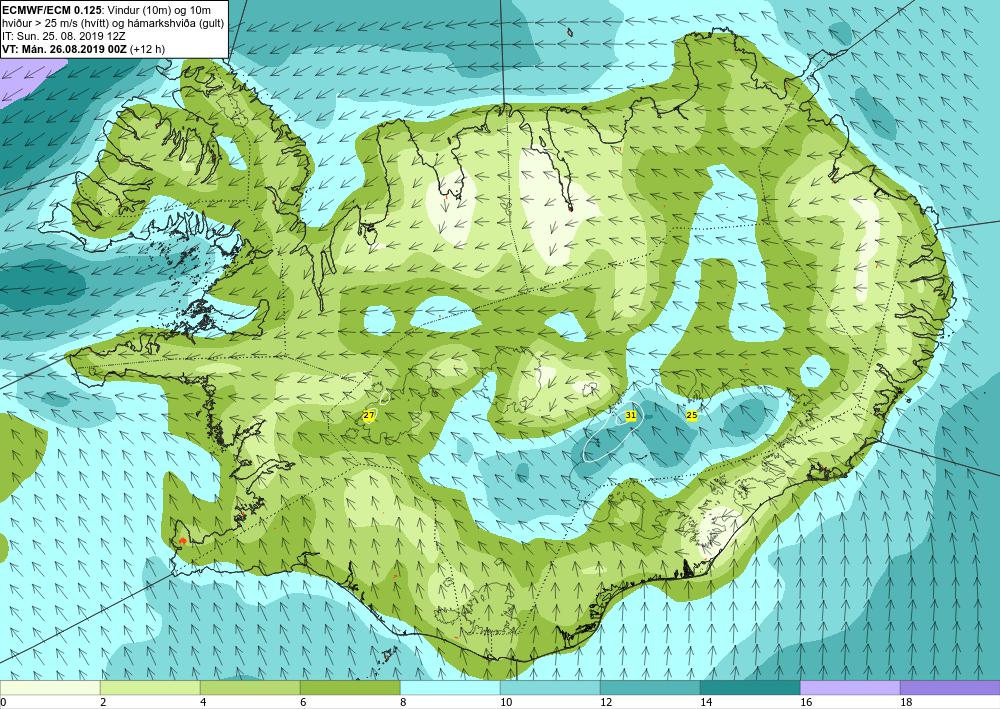Click the legend scale label '4'

click(x=203, y=702)
